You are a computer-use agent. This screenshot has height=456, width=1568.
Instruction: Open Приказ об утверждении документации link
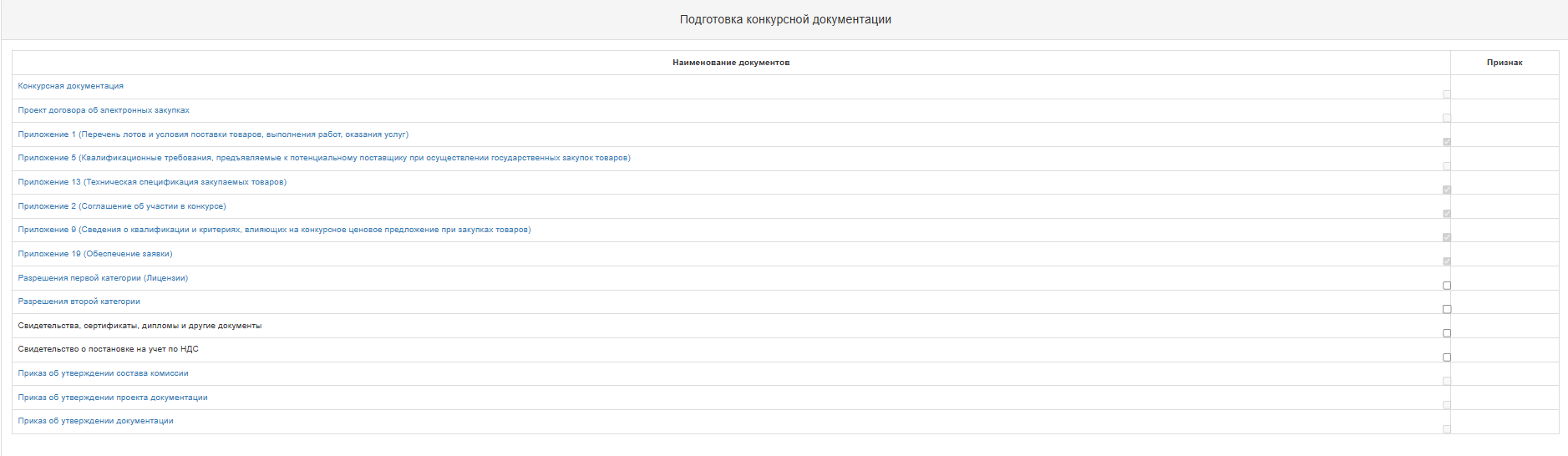click(x=96, y=421)
